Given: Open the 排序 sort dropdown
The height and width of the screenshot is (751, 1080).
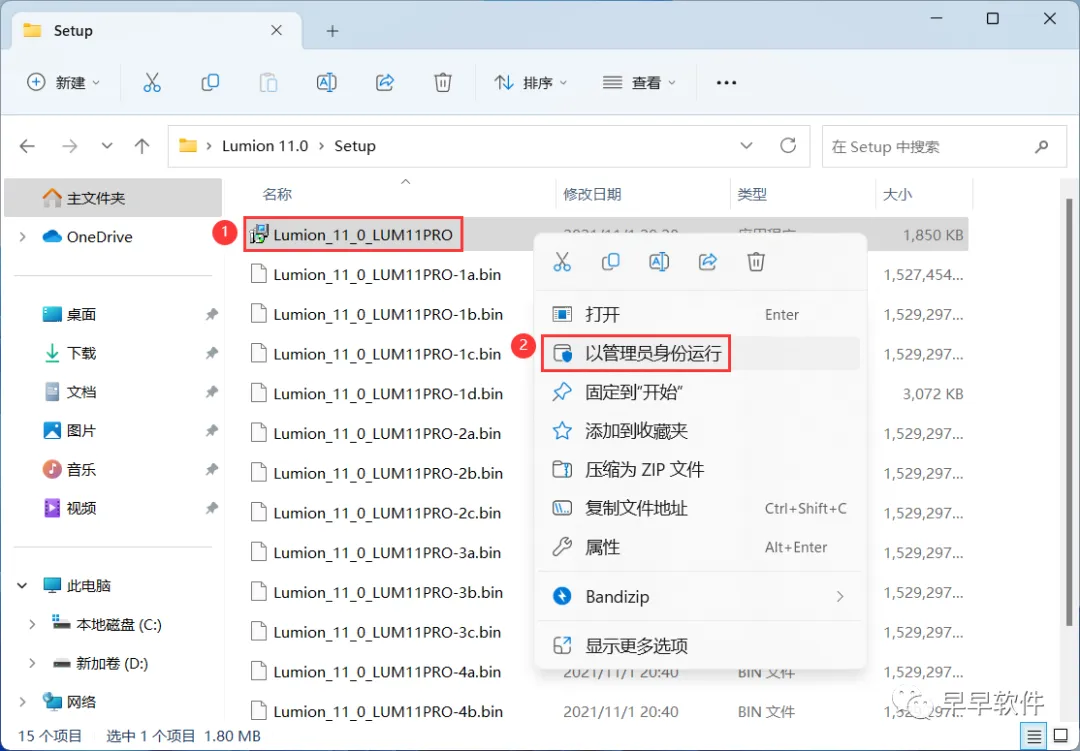Looking at the screenshot, I should click(530, 83).
